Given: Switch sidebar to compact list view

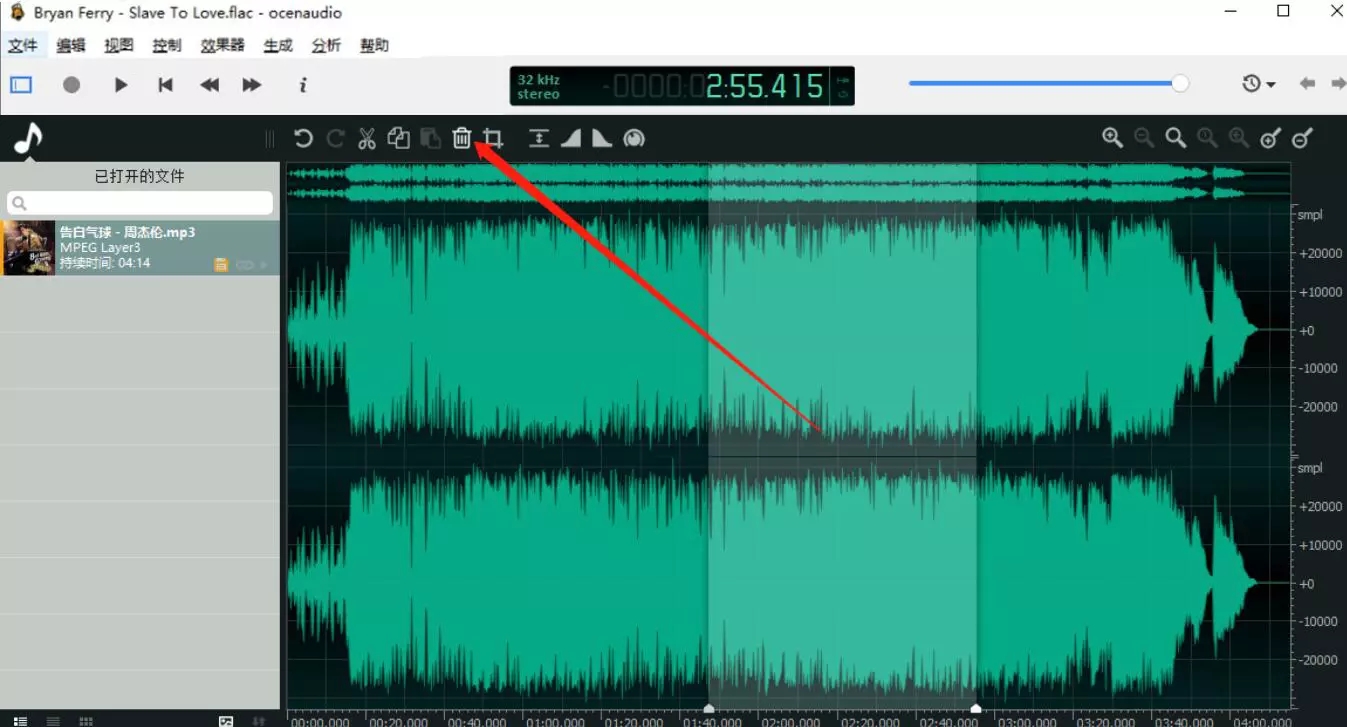Looking at the screenshot, I should [52, 720].
